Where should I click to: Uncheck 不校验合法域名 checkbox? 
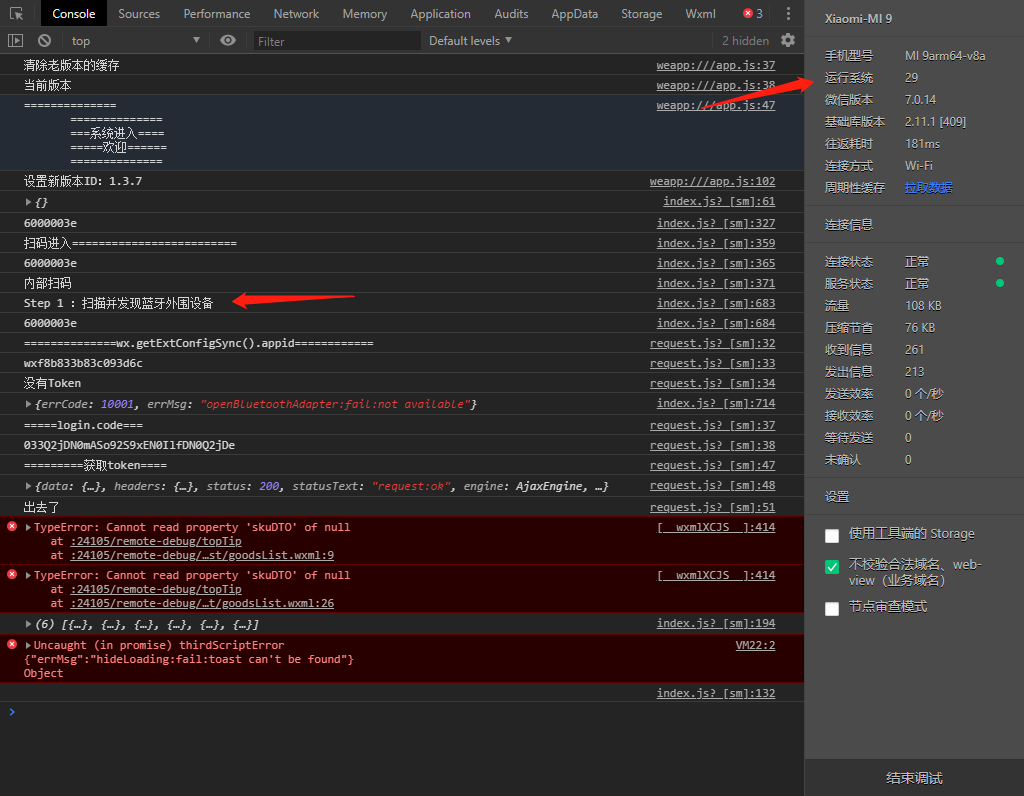(x=832, y=567)
